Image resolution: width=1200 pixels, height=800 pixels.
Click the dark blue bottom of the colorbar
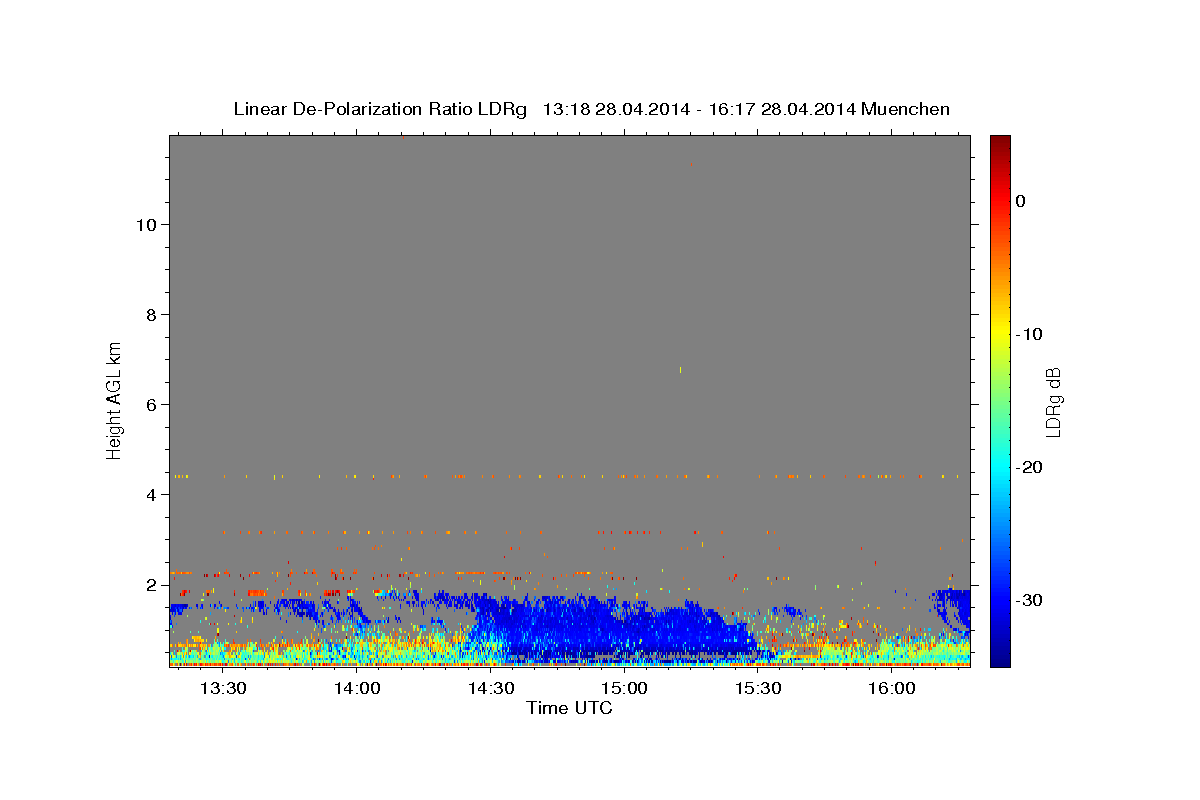(1000, 657)
